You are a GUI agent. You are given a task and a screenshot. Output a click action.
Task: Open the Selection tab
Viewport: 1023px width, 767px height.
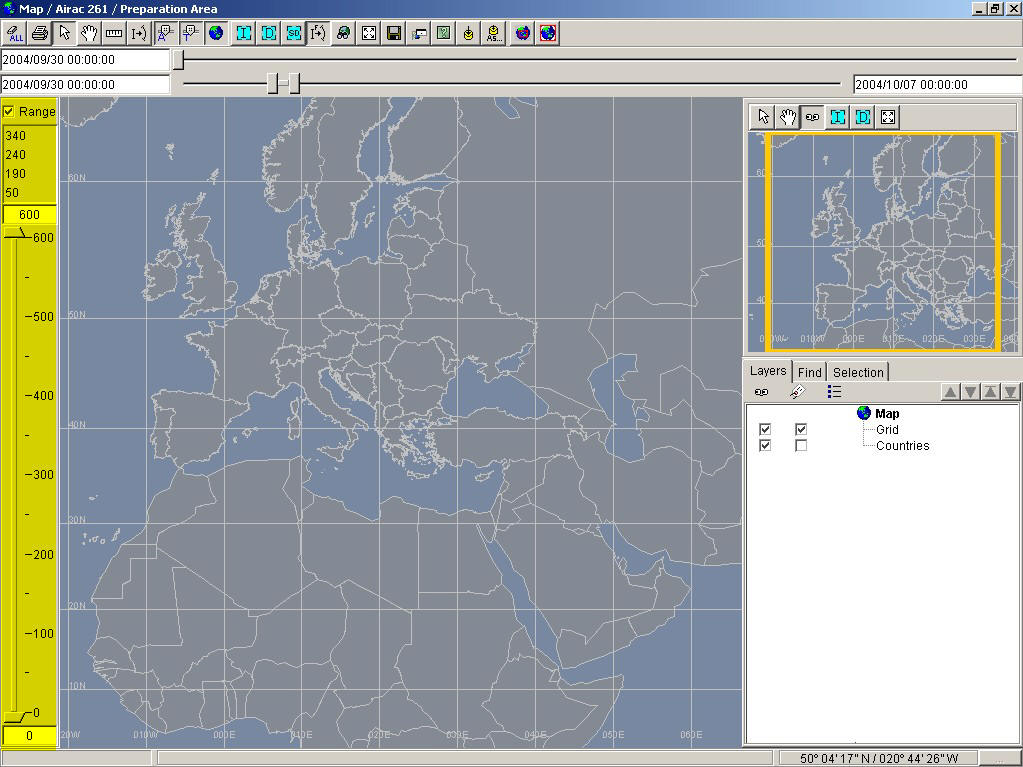pyautogui.click(x=858, y=372)
